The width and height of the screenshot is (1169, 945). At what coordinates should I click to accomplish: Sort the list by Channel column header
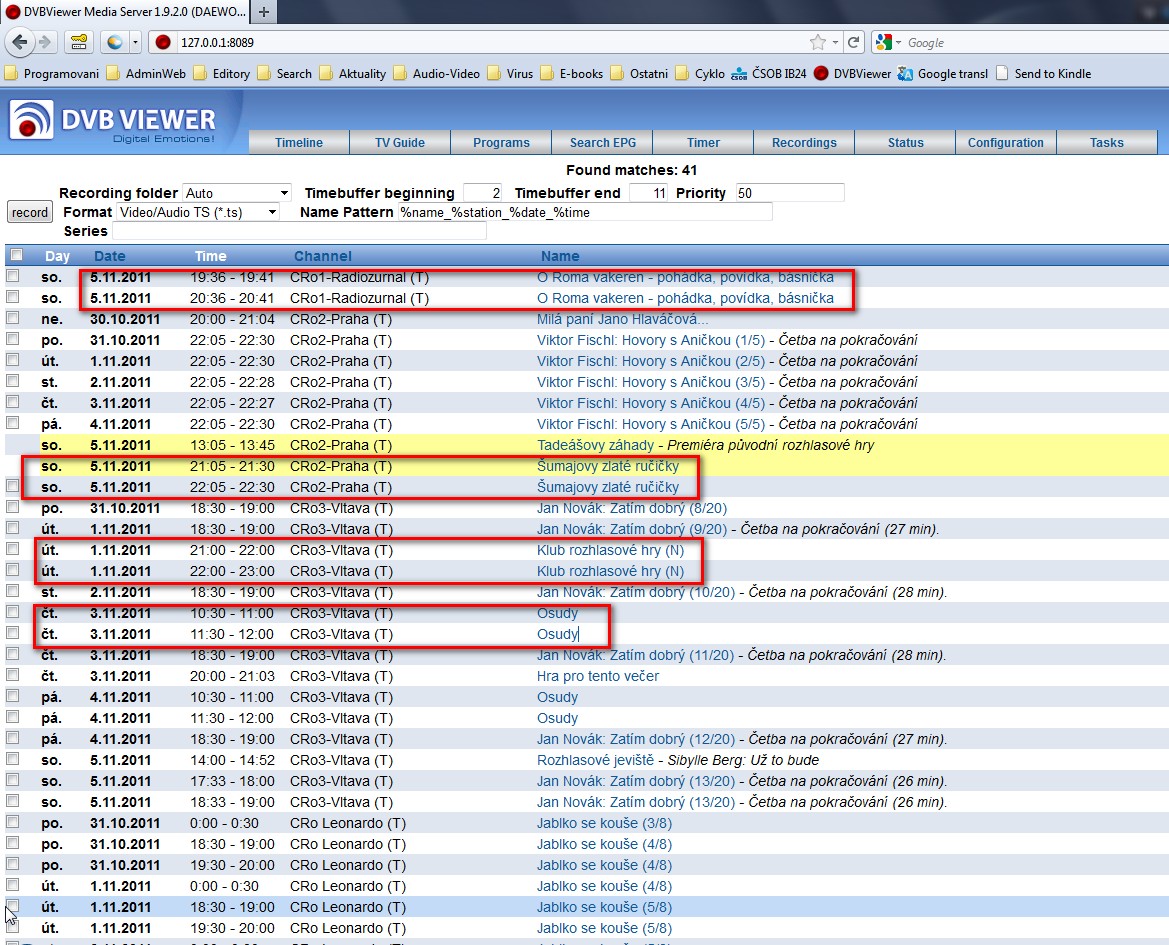(x=322, y=256)
